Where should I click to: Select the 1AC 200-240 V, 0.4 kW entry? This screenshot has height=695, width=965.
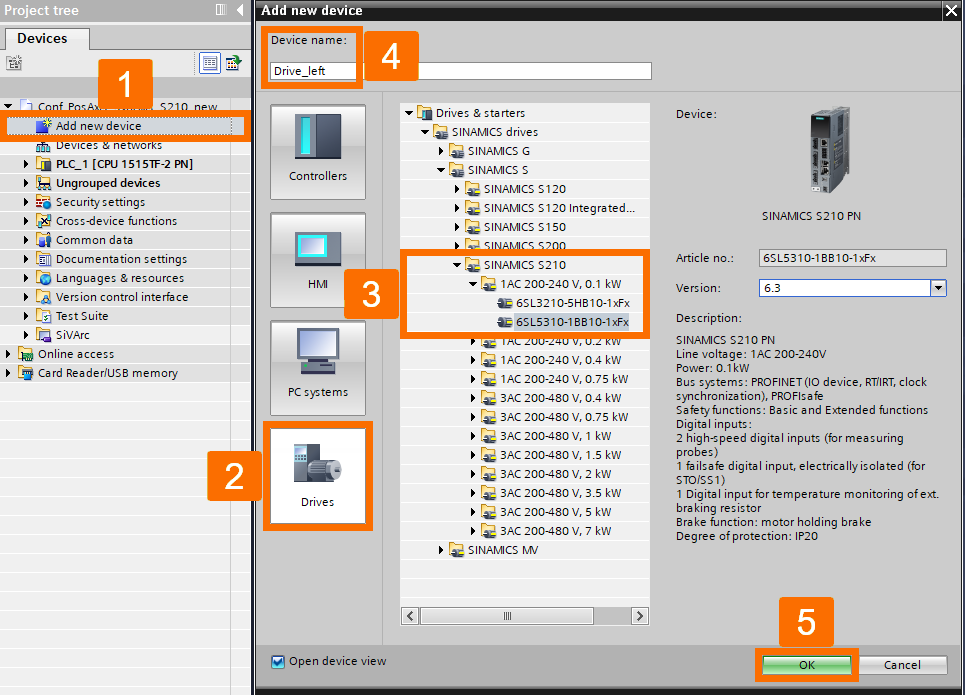click(560, 360)
